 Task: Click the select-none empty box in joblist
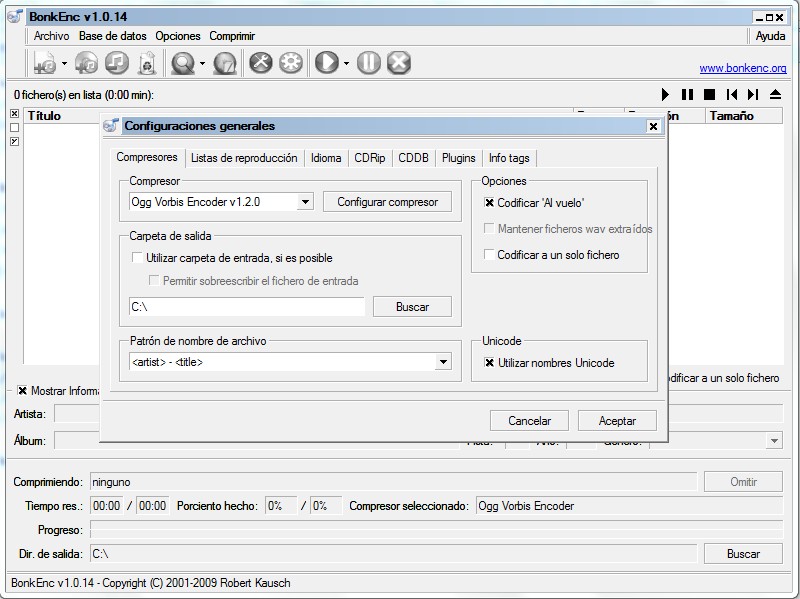(x=14, y=128)
